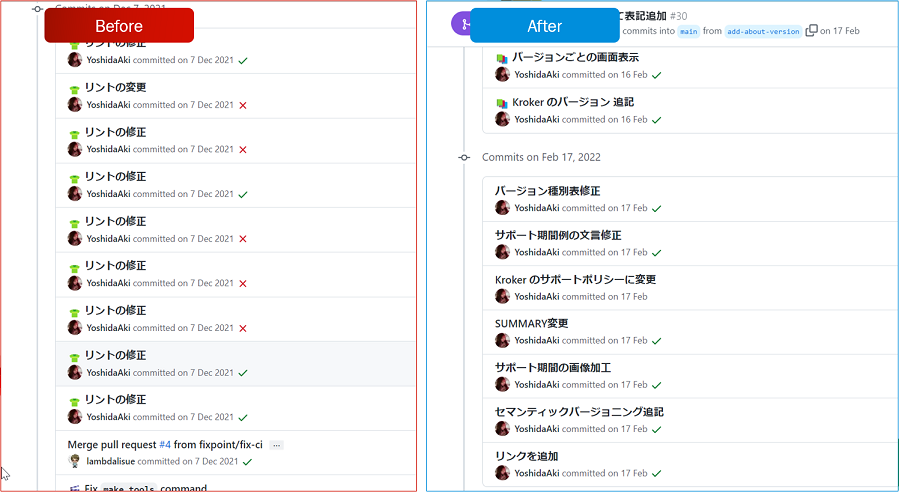Open the サポート期間例の文言修正 commit title
Viewport: 899px width, 492px height.
[558, 235]
